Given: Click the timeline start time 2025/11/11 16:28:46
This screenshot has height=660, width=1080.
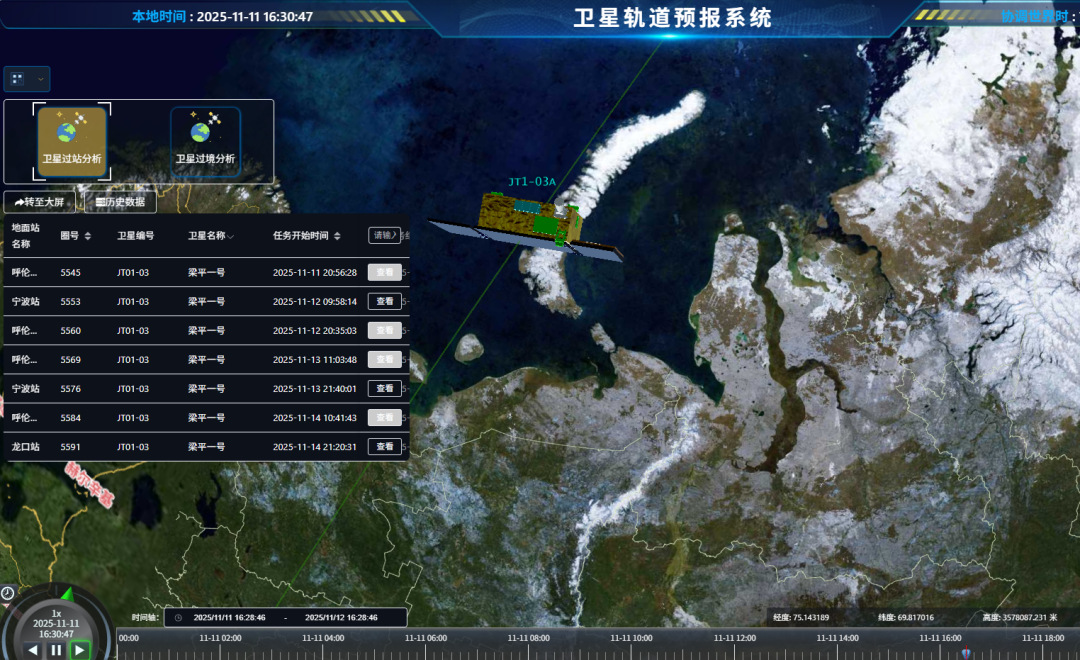Looking at the screenshot, I should 229,618.
